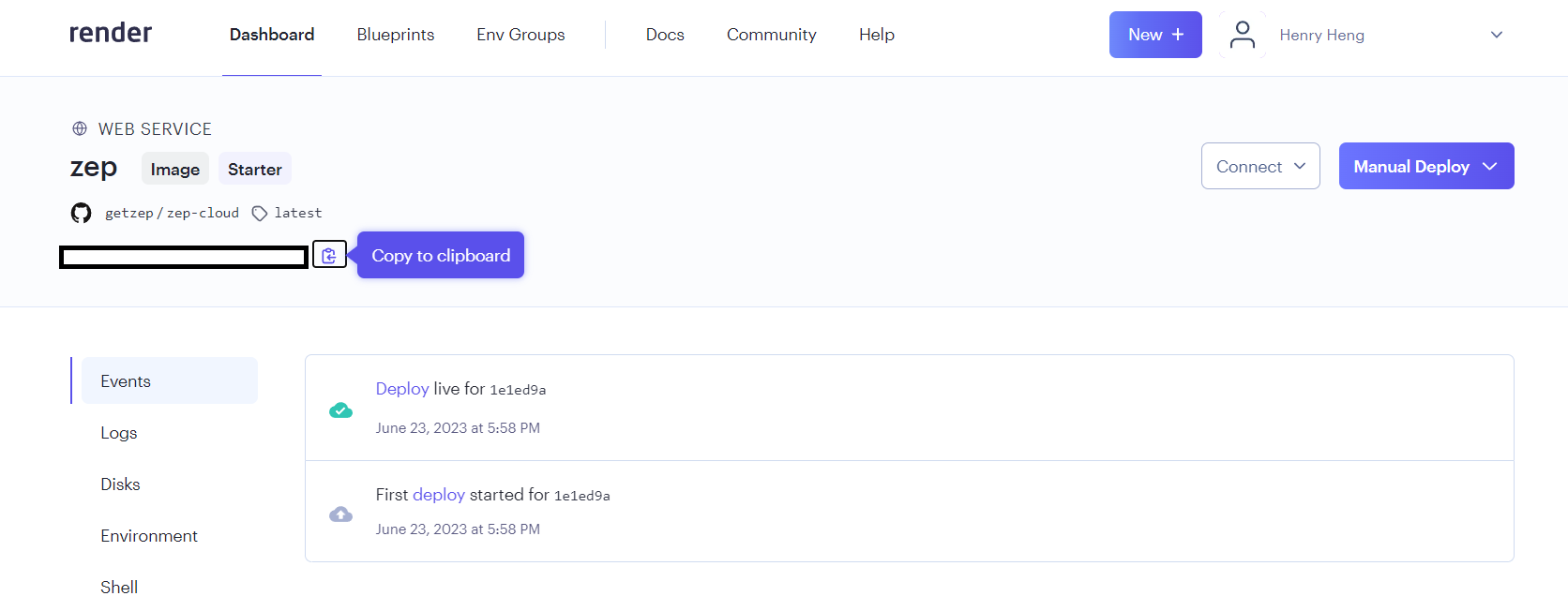This screenshot has height=611, width=1568.
Task: Open the Environment sidebar section
Action: [x=149, y=536]
